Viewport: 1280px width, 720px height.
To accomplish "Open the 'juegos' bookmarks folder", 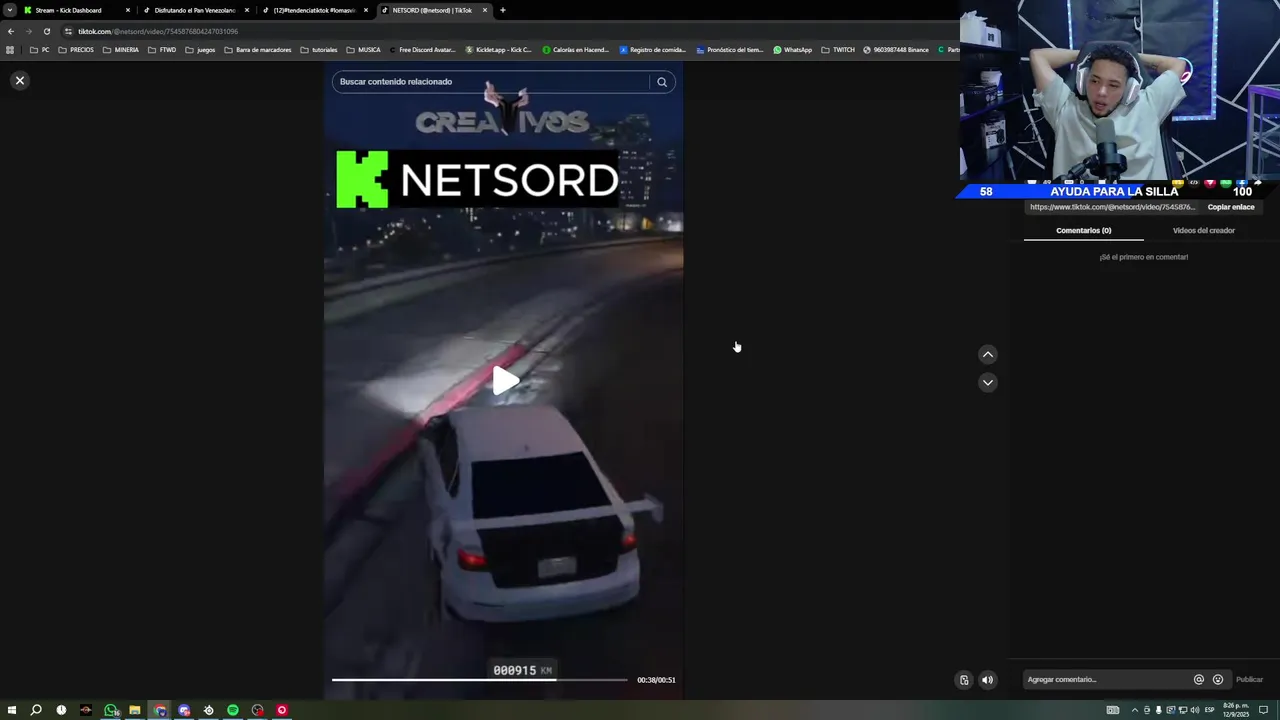I will pos(200,50).
